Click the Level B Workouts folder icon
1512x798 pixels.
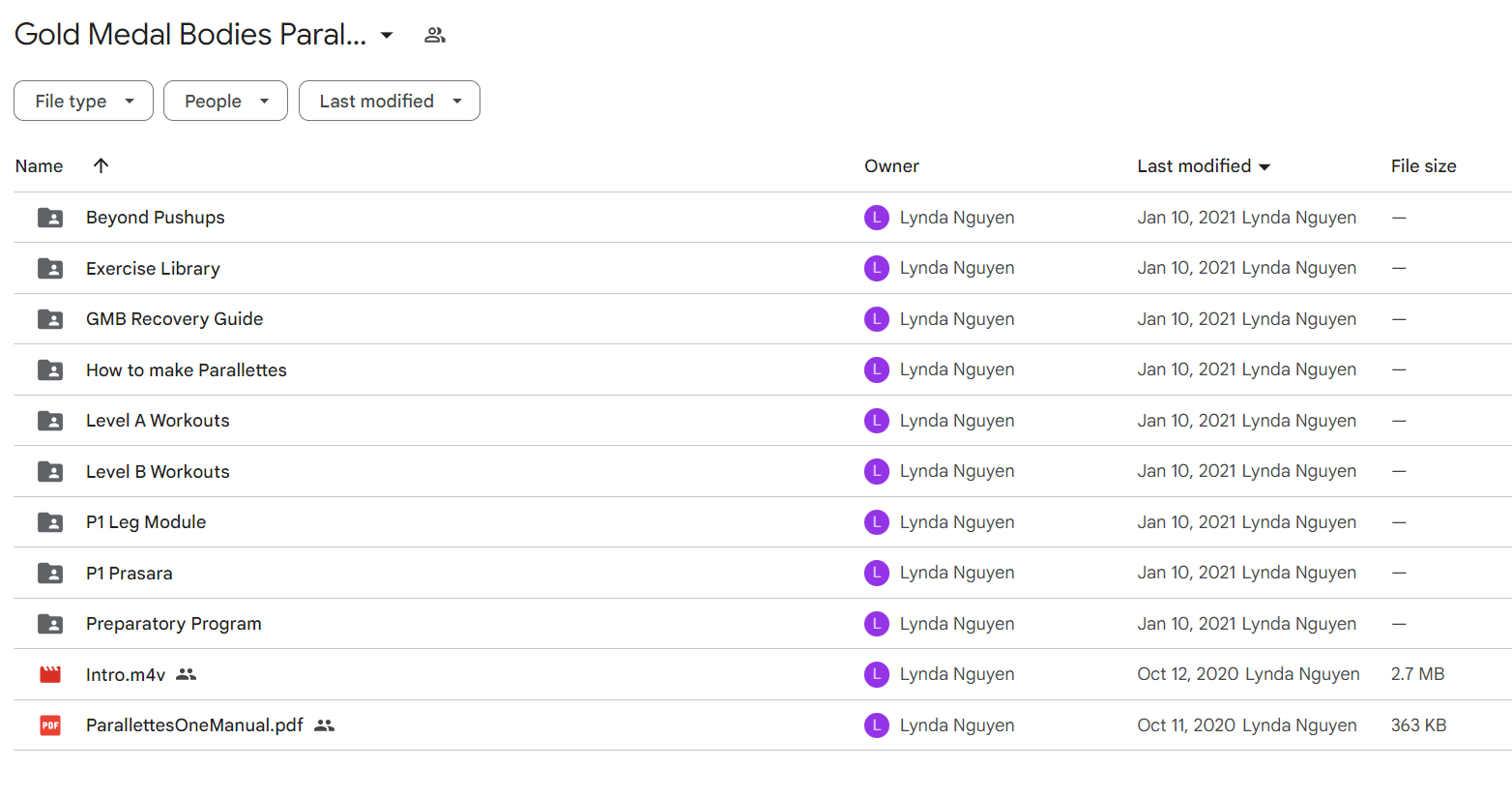50,471
